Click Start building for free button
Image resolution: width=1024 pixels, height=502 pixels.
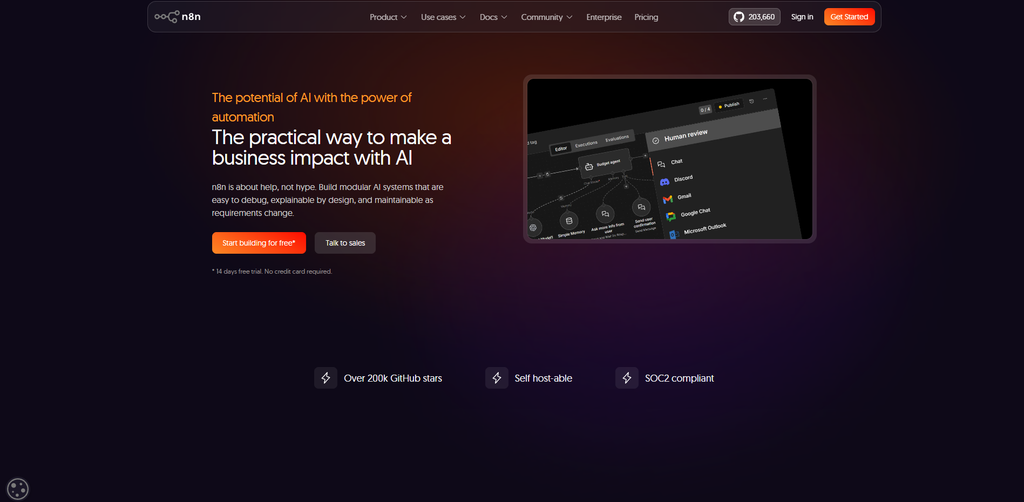[x=259, y=243]
